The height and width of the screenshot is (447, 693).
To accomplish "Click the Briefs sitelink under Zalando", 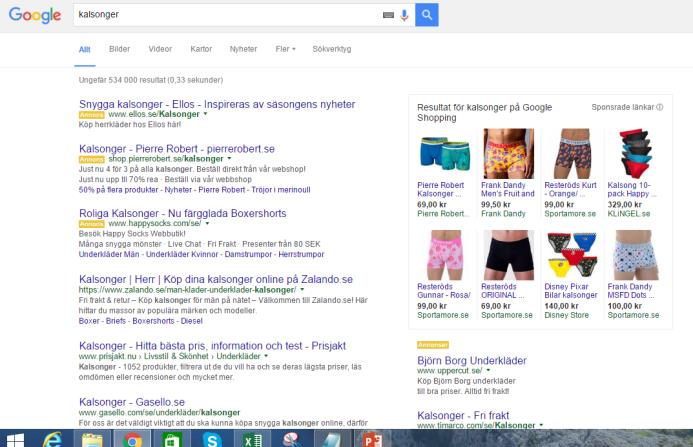I will pyautogui.click(x=116, y=321).
